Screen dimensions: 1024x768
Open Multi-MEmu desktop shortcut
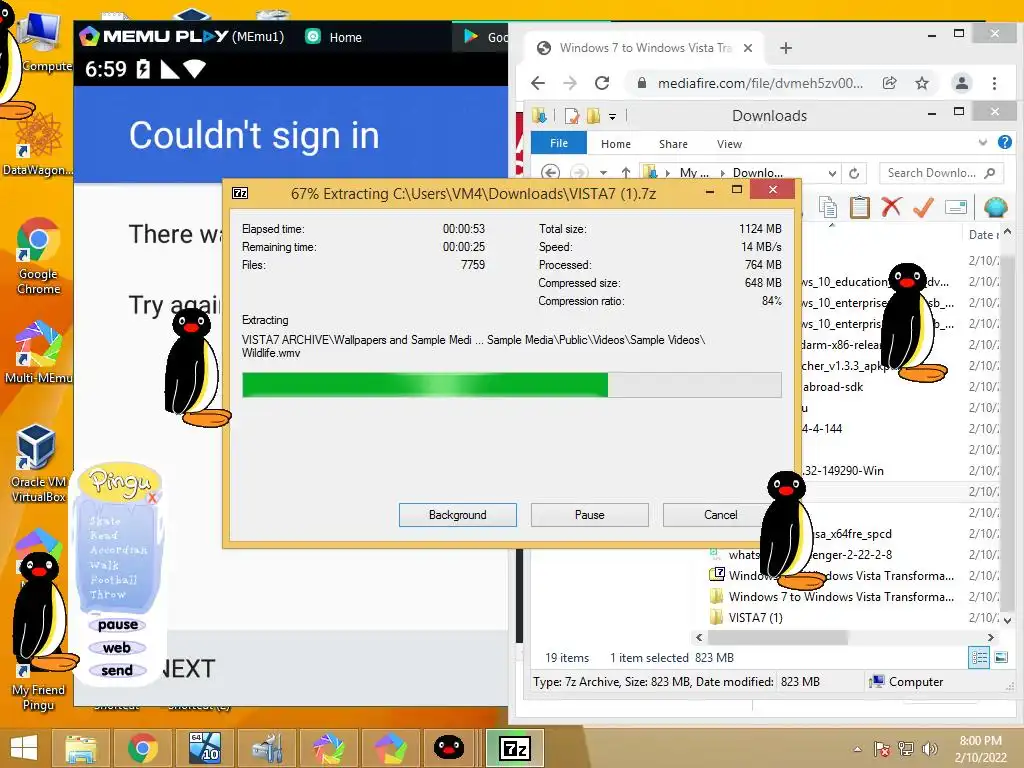(x=38, y=351)
